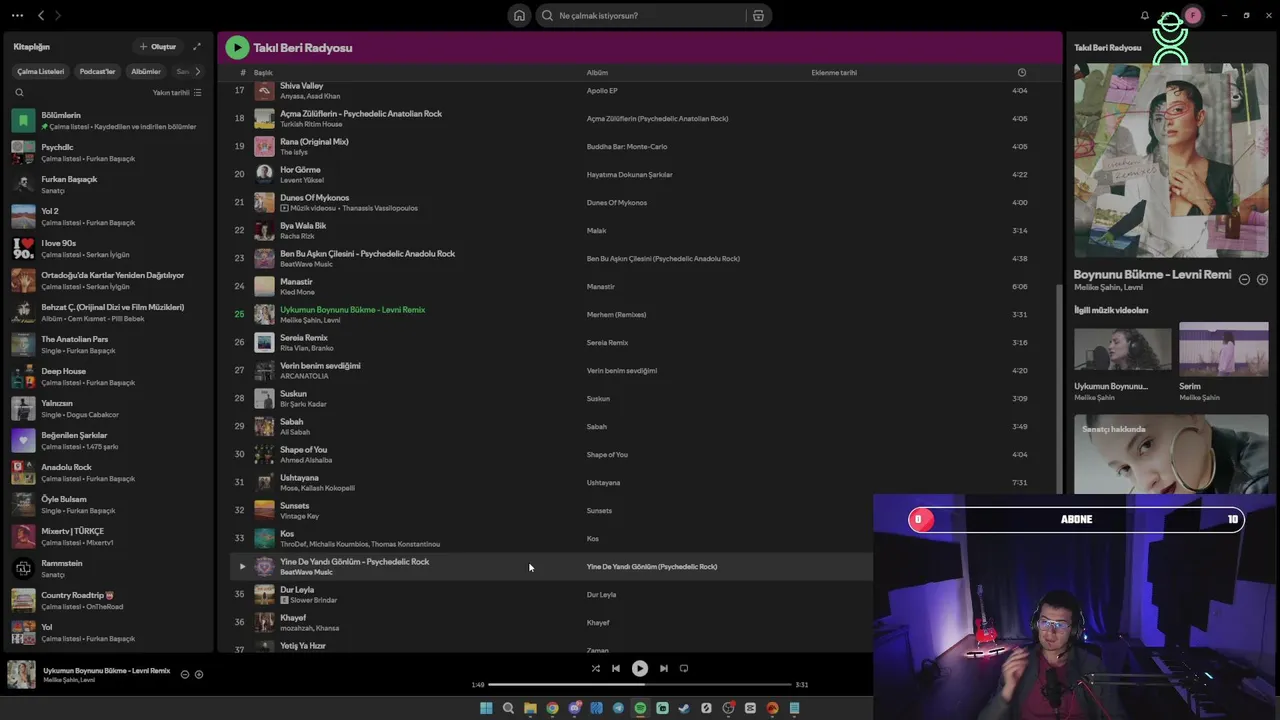Open the Spotify three-dots menu
The image size is (1280, 720).
tap(17, 15)
